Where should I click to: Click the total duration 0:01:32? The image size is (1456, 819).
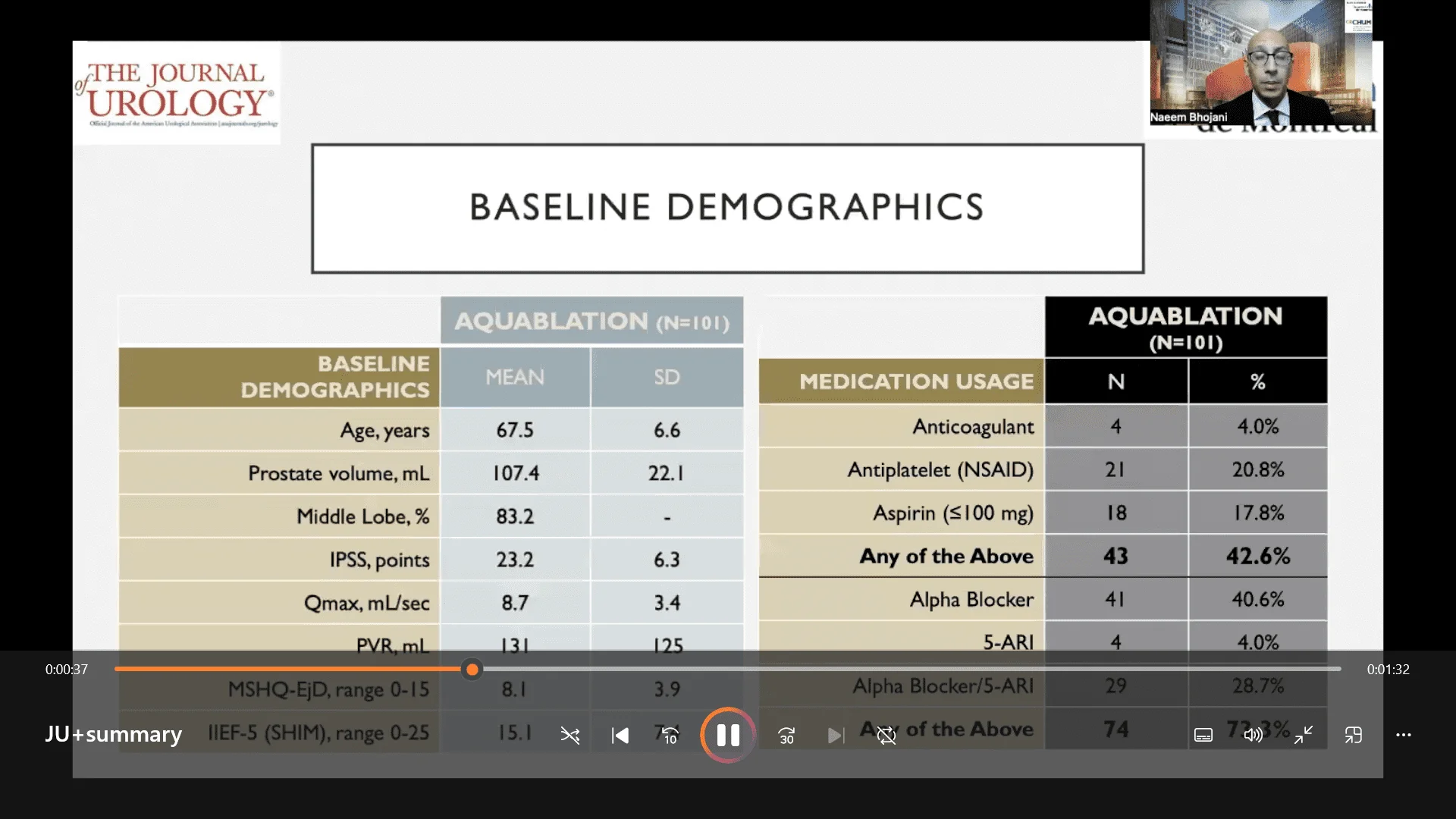1388,670
